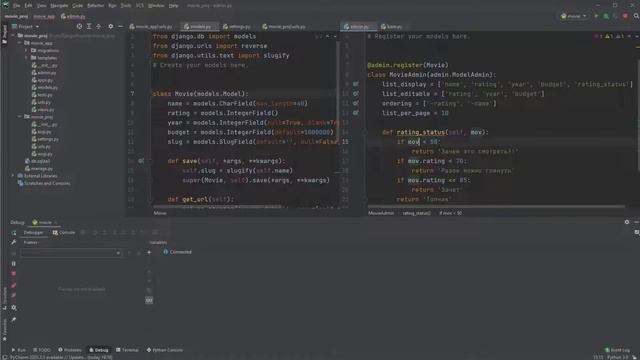The width and height of the screenshot is (640, 360).
Task: Open the run configuration dropdown
Action: tap(574, 16)
